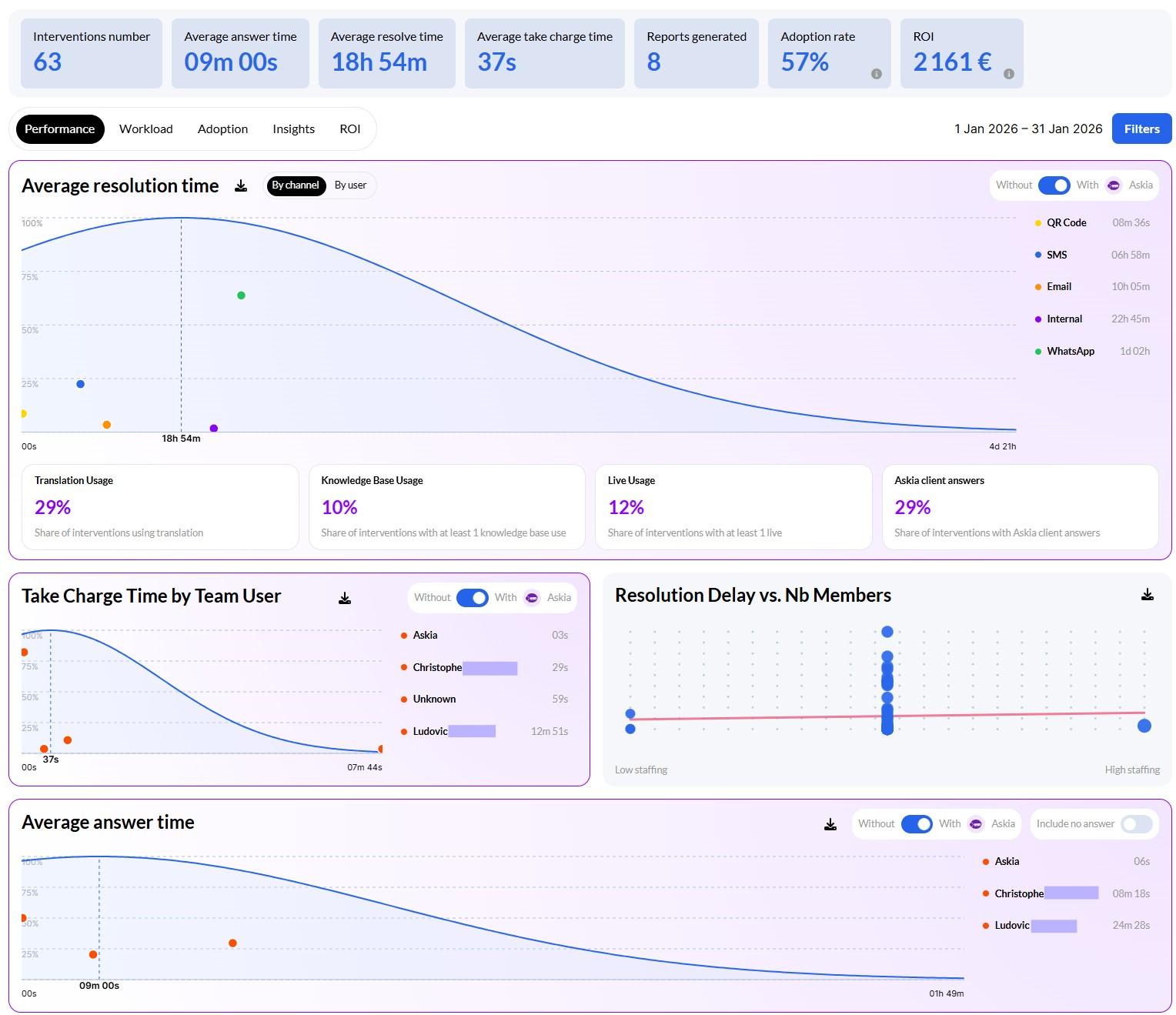
Task: Click the Askia logo in Take Charge panel
Action: [532, 598]
